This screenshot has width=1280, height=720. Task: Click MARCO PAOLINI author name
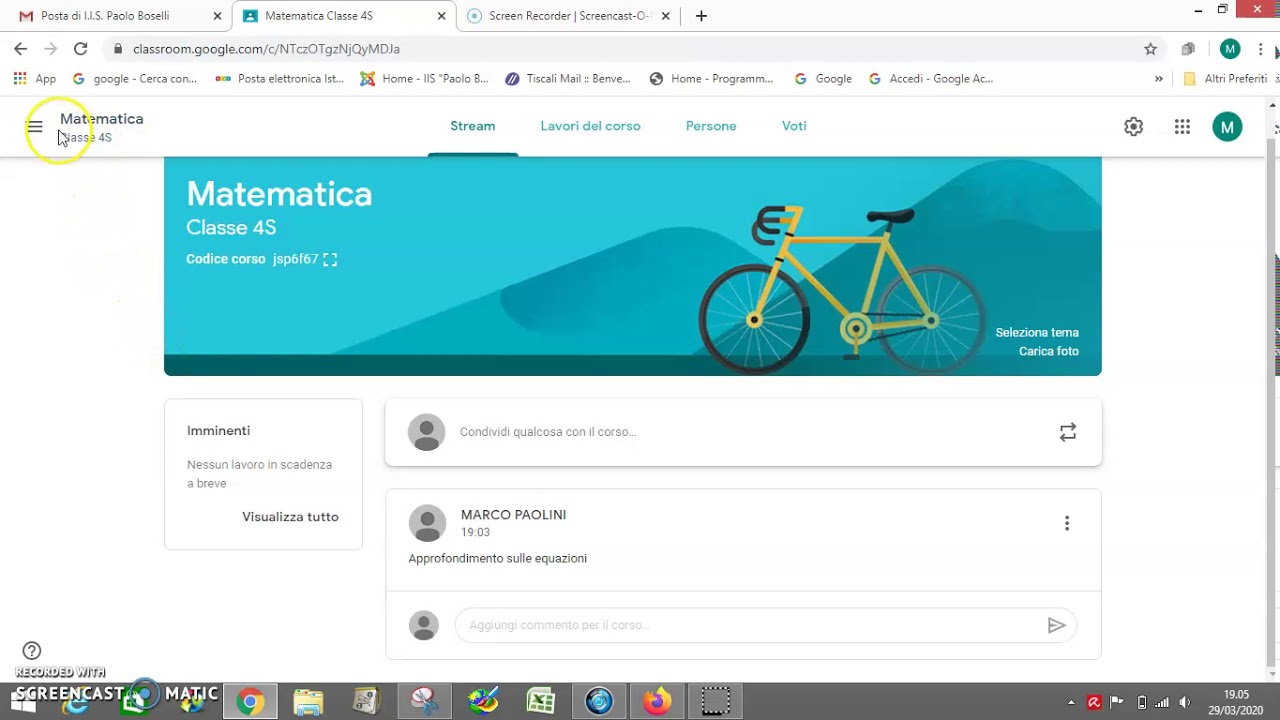[x=513, y=515]
